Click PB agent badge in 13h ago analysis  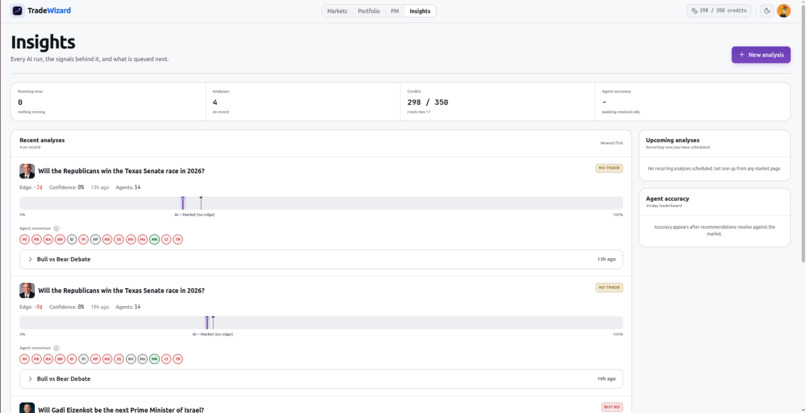pos(36,239)
